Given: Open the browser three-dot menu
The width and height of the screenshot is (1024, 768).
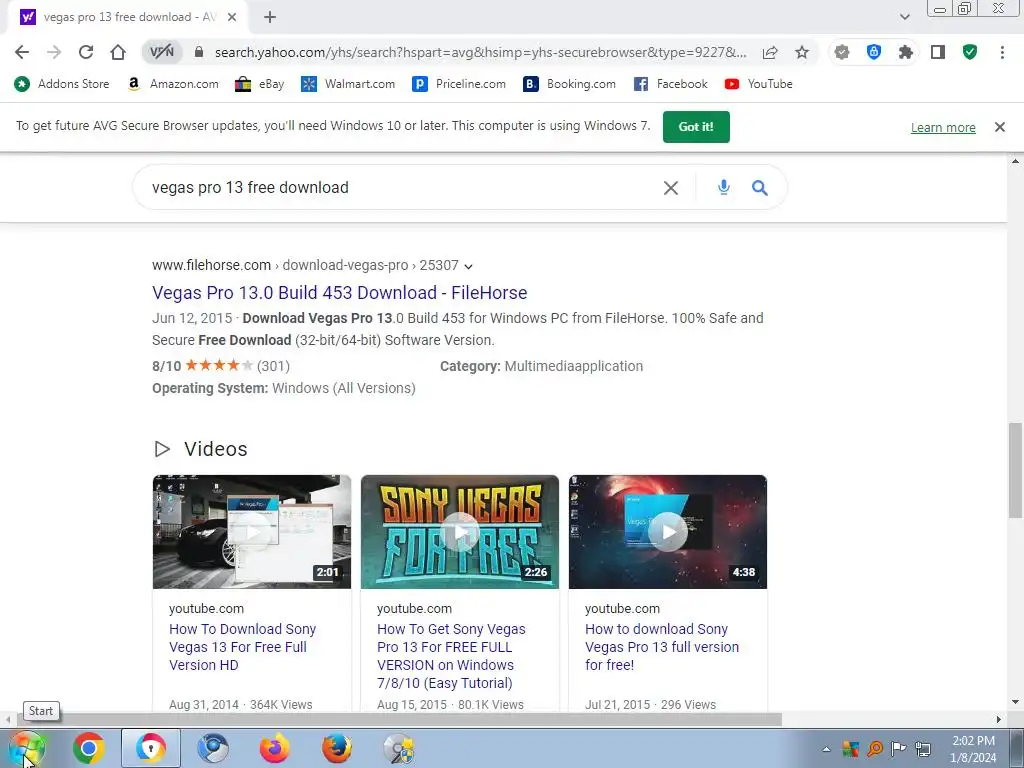Looking at the screenshot, I should [1002, 52].
